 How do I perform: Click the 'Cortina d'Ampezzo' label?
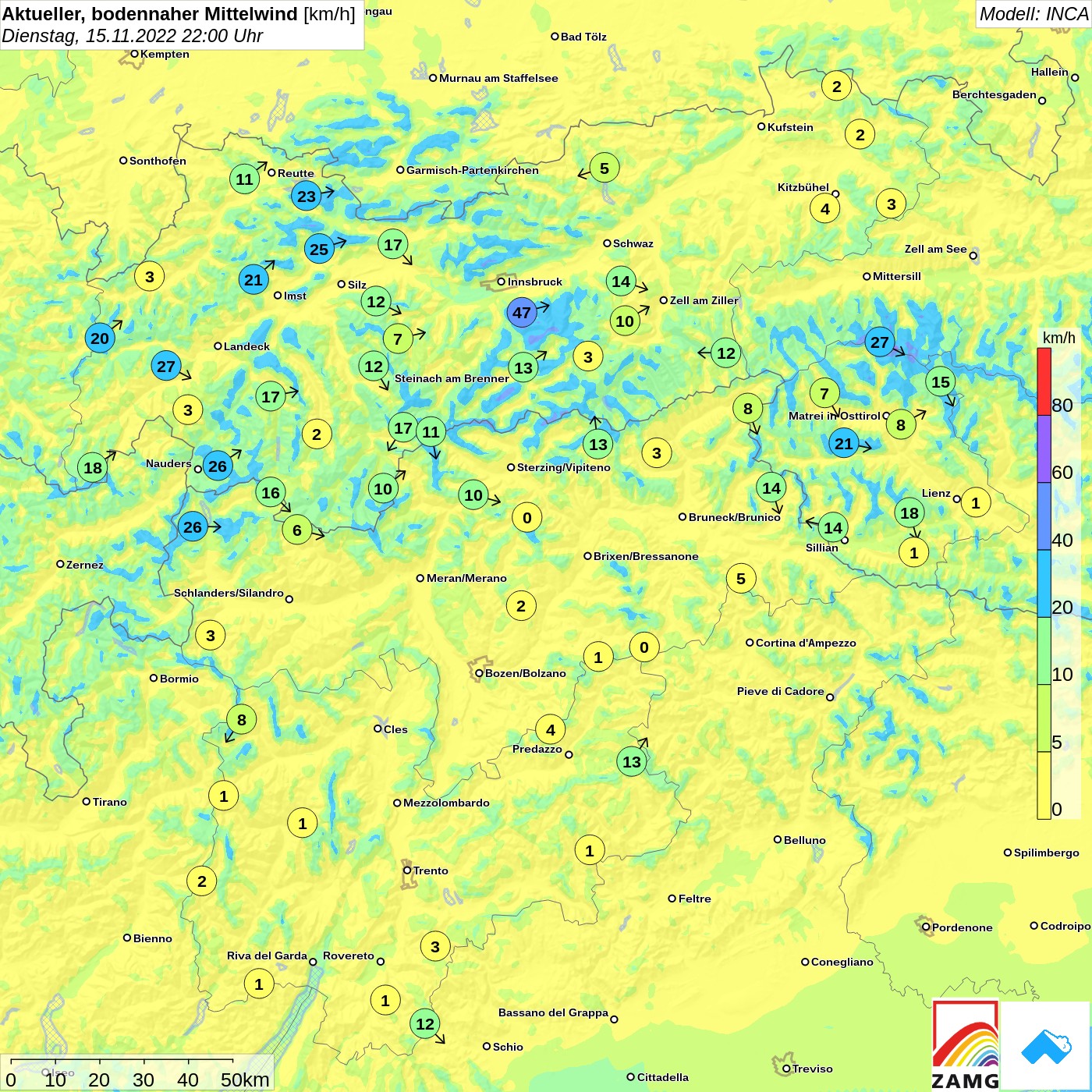[x=806, y=643]
